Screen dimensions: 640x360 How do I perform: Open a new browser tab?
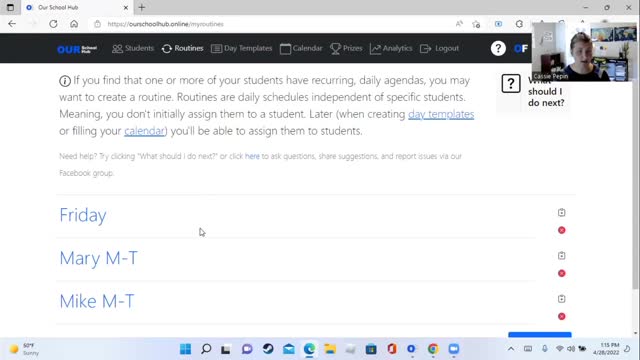click(x=142, y=7)
